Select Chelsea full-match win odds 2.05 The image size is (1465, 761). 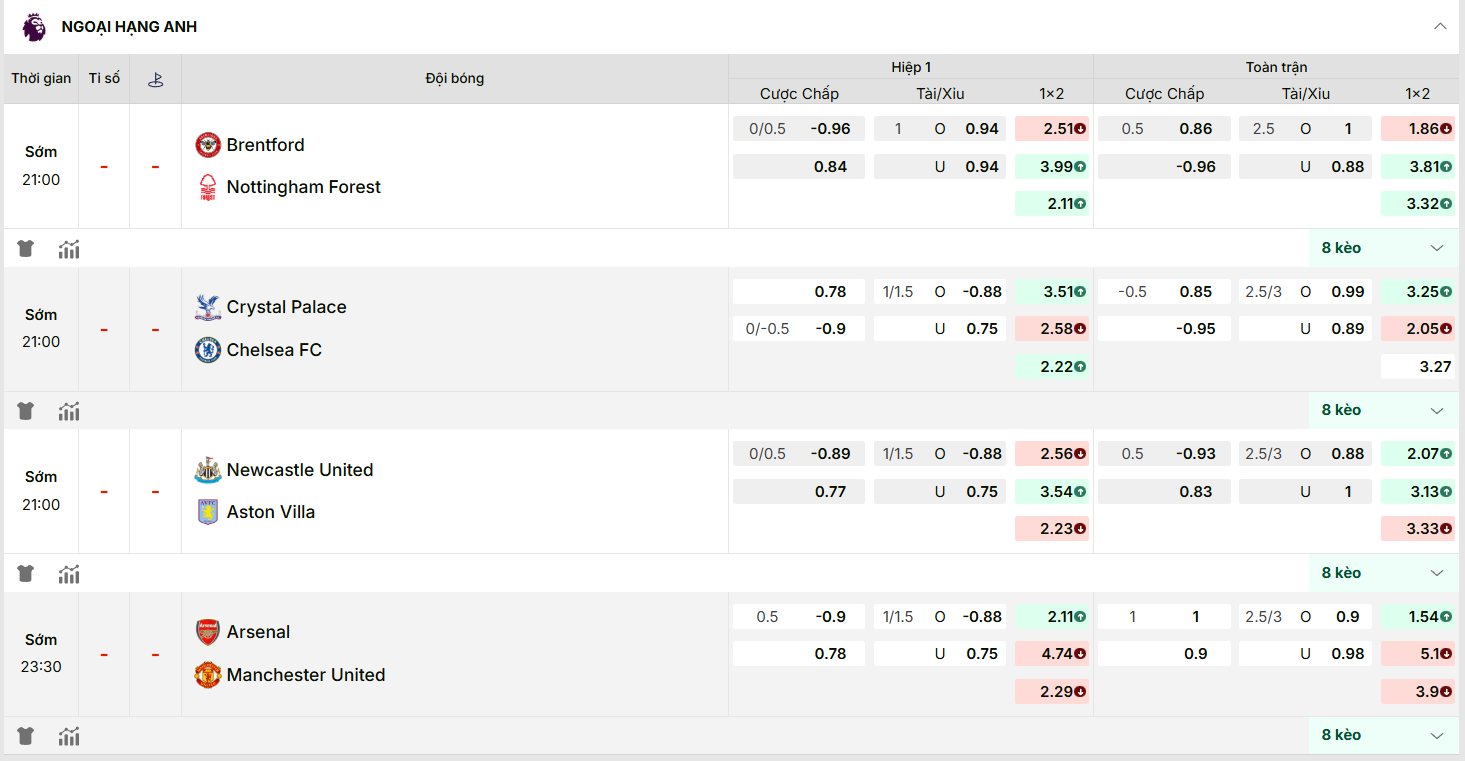coord(1417,329)
